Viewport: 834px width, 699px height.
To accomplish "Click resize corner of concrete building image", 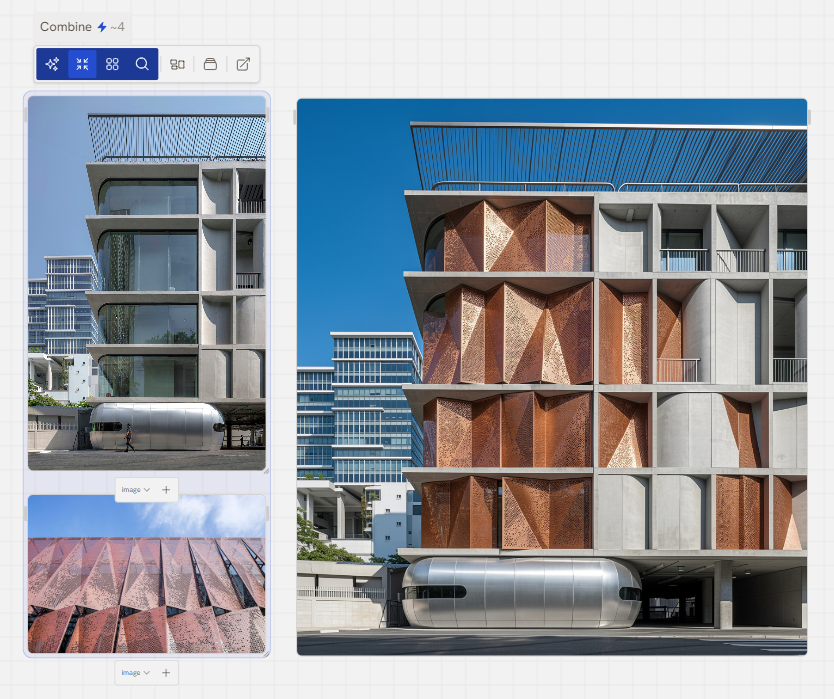I will (266, 471).
